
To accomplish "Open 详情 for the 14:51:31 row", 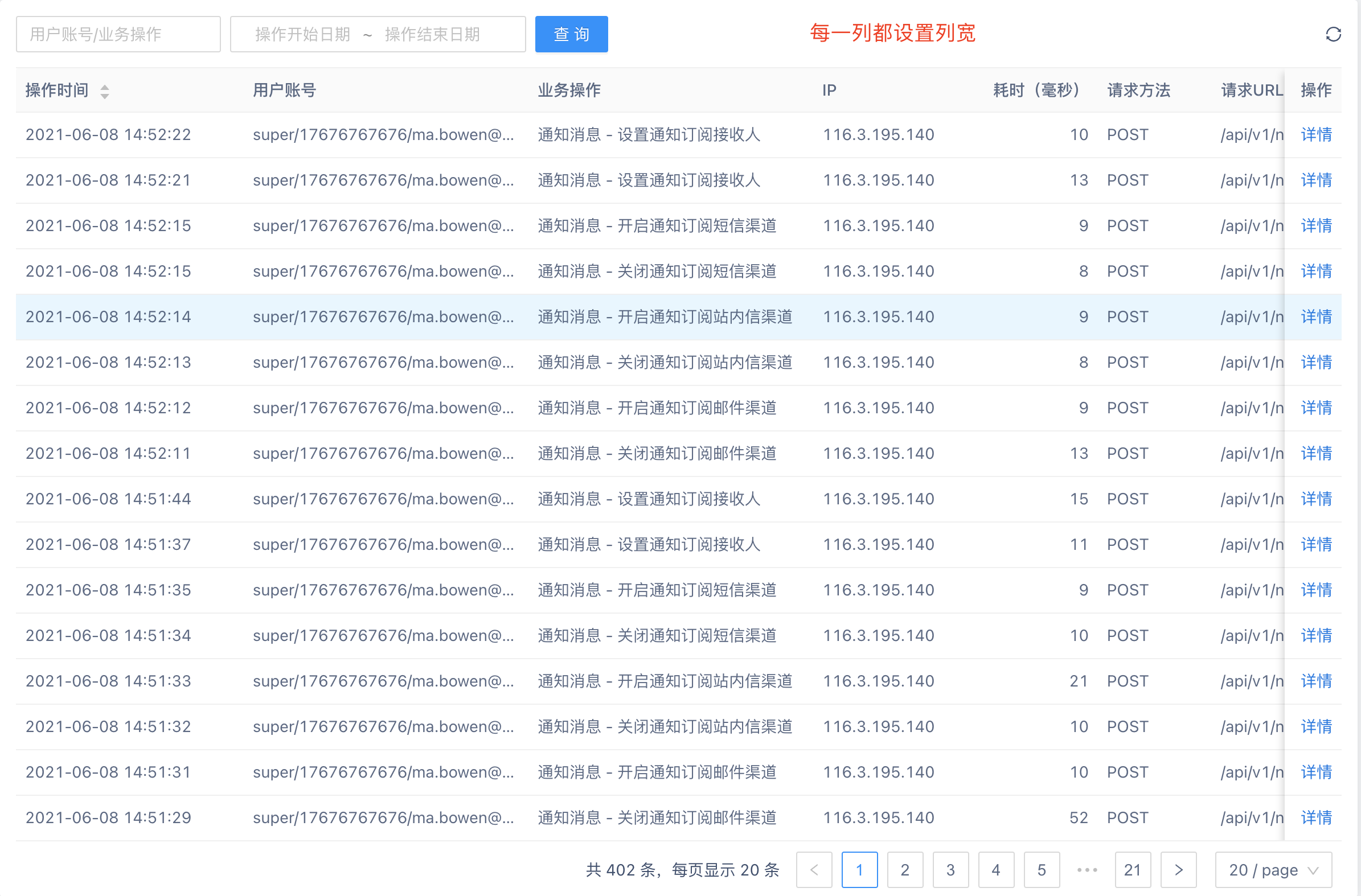I will 1316,772.
